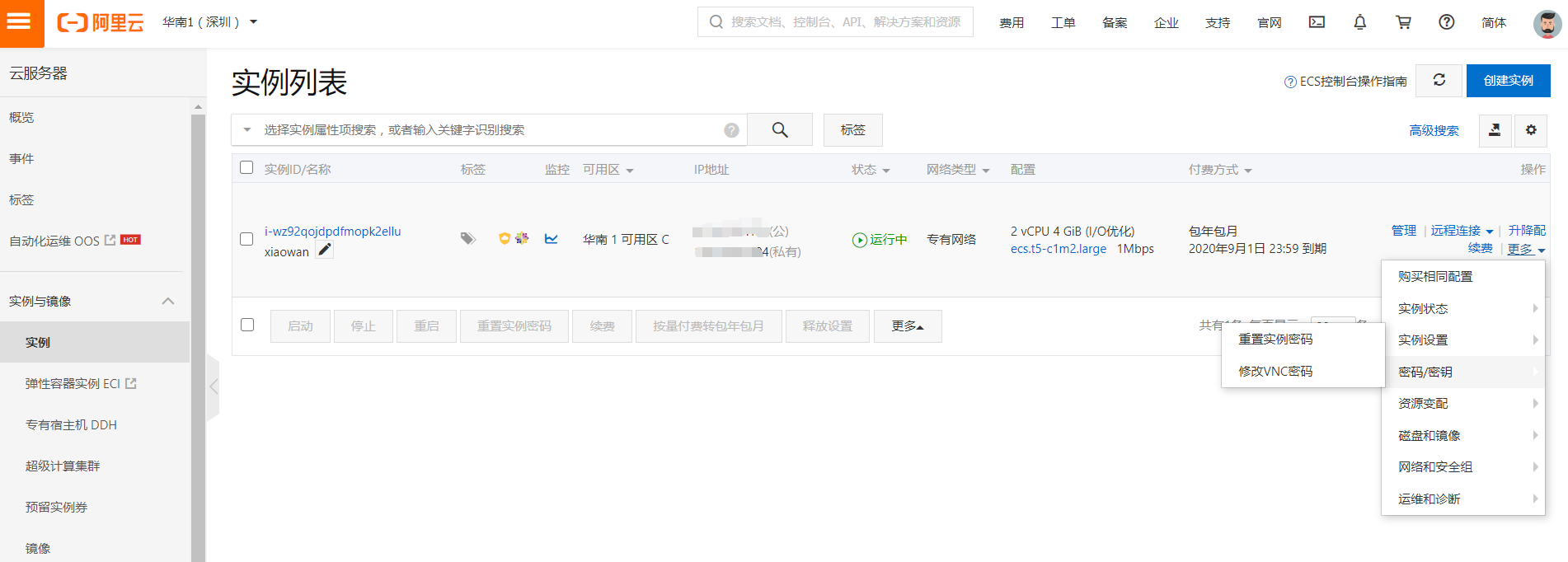Select all instances header checkbox
Viewport: 1568px width, 562px height.
tap(246, 168)
